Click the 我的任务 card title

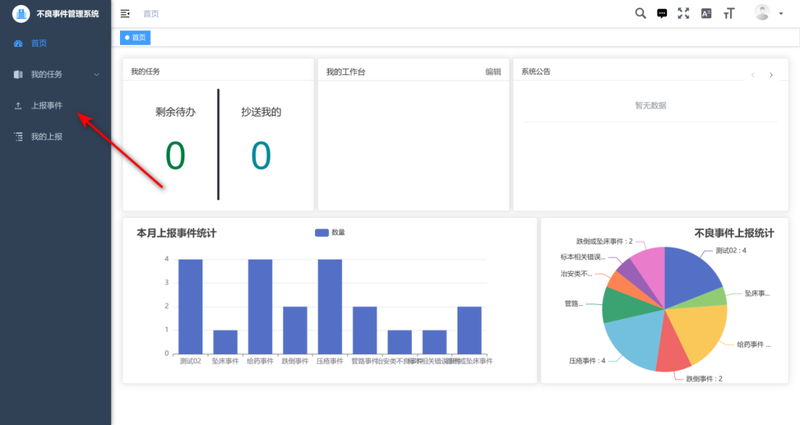tap(145, 71)
